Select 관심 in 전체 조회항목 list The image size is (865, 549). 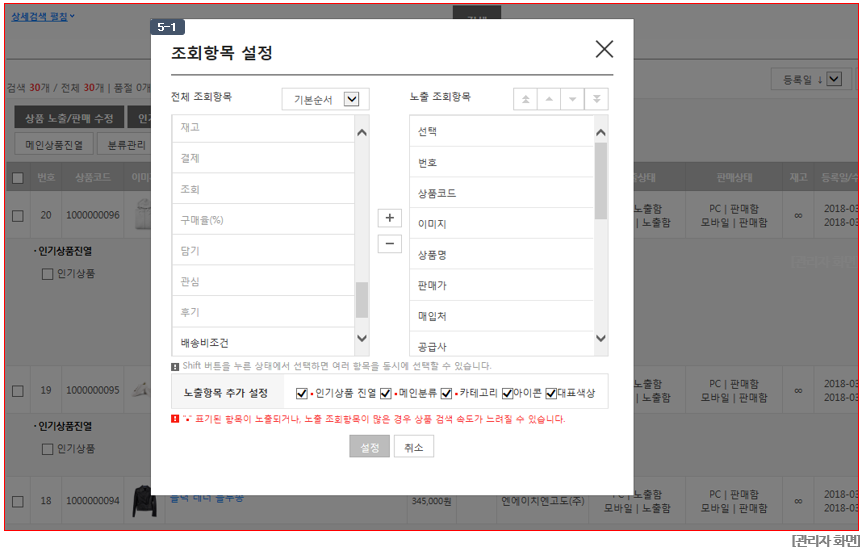click(x=263, y=281)
